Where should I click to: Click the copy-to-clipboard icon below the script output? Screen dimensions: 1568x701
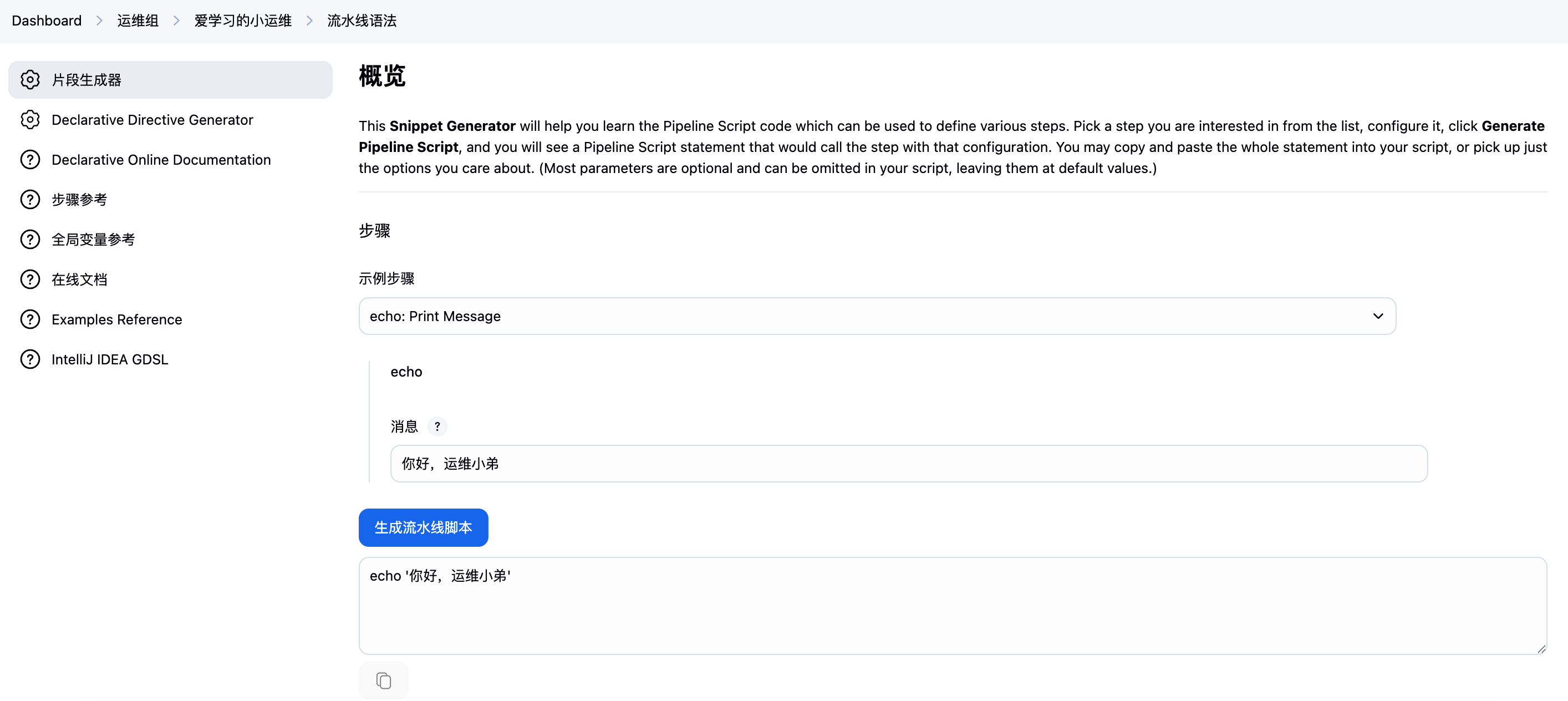(383, 680)
